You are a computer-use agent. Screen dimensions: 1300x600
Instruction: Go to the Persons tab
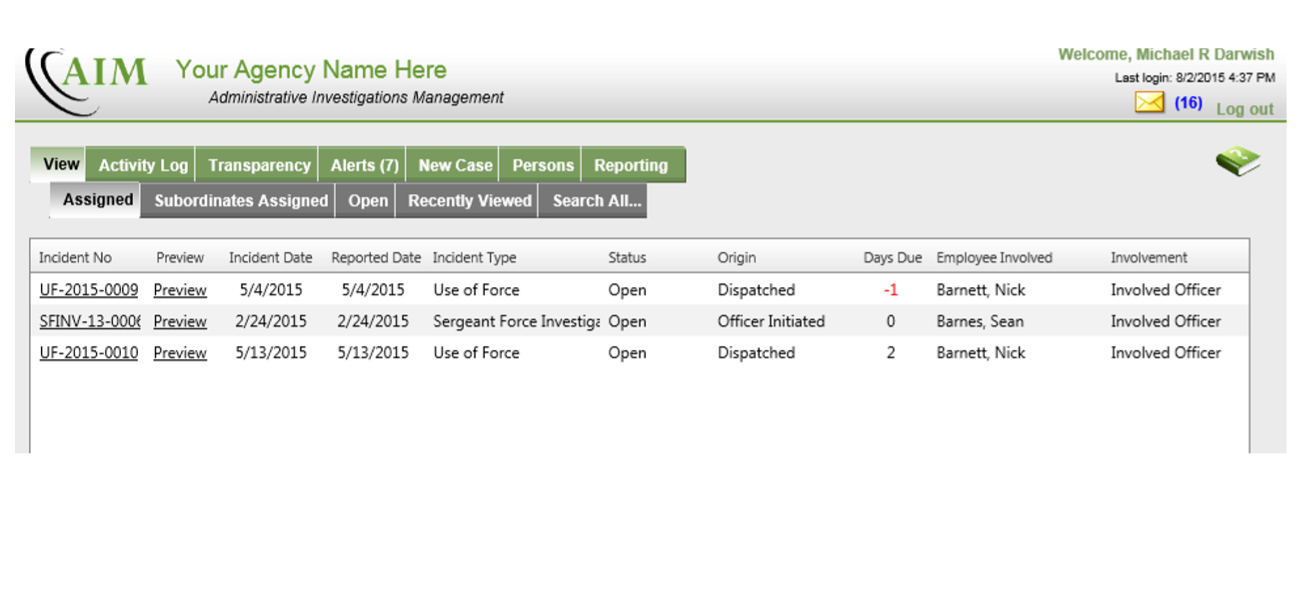[543, 165]
